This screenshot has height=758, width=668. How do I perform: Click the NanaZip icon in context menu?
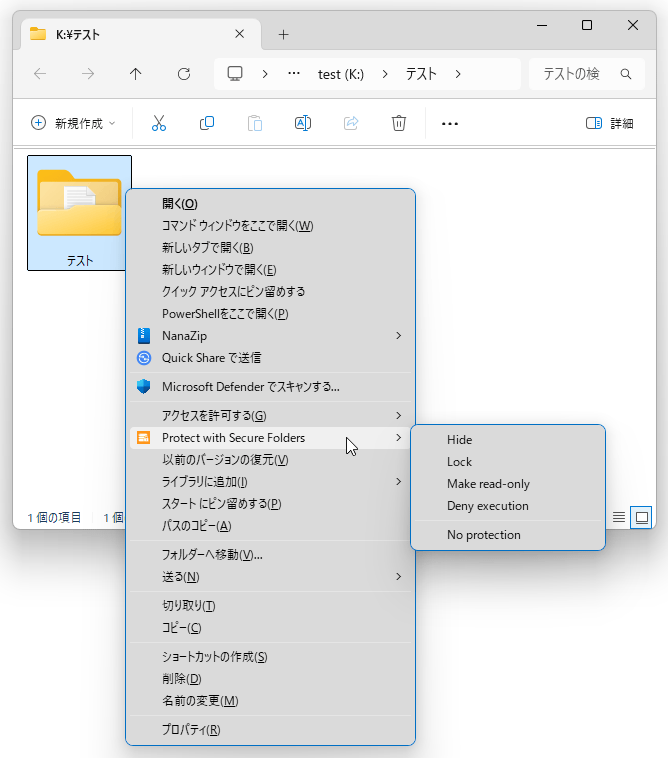tap(144, 335)
